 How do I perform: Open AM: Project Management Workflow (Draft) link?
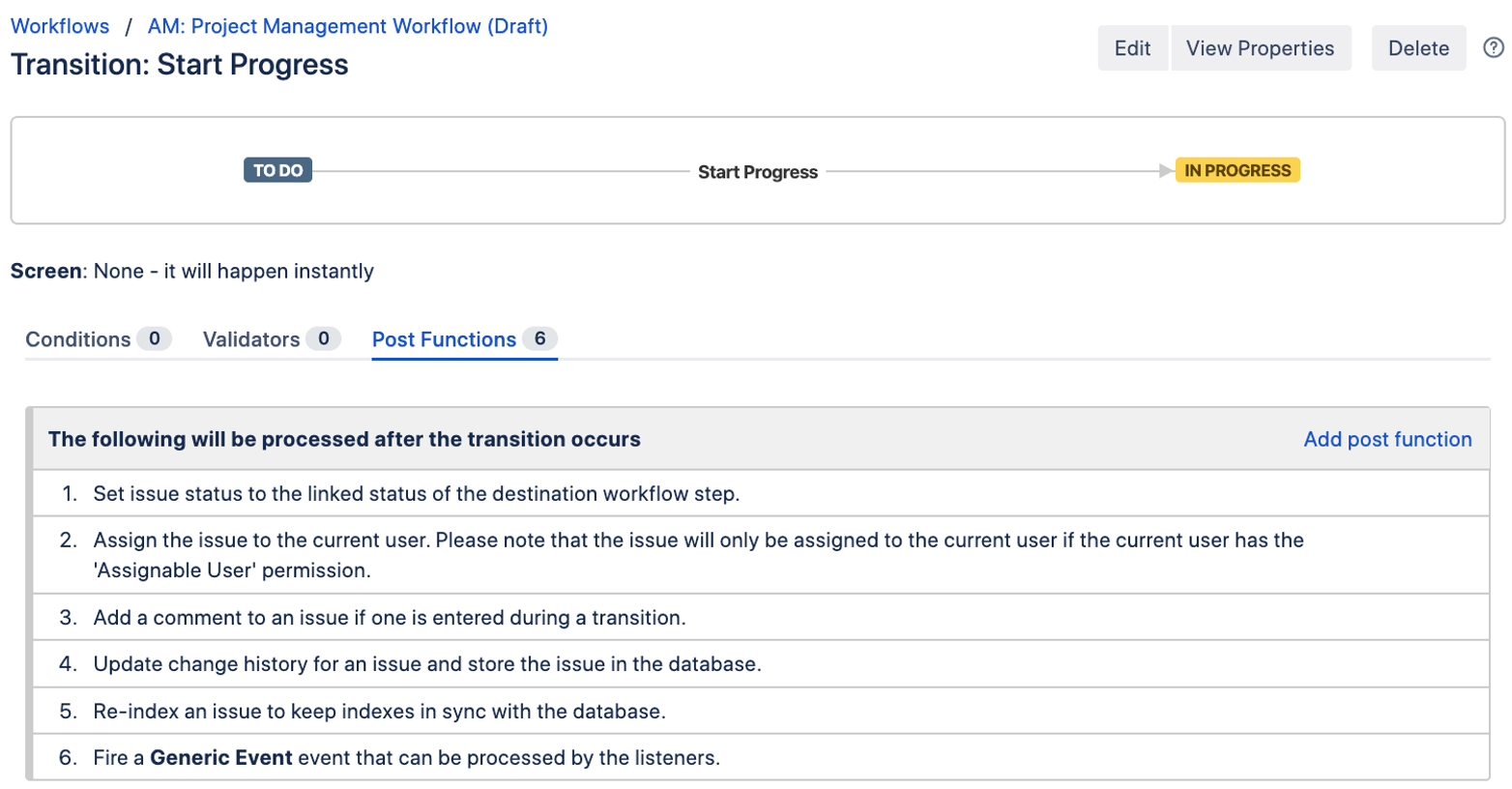[x=347, y=26]
